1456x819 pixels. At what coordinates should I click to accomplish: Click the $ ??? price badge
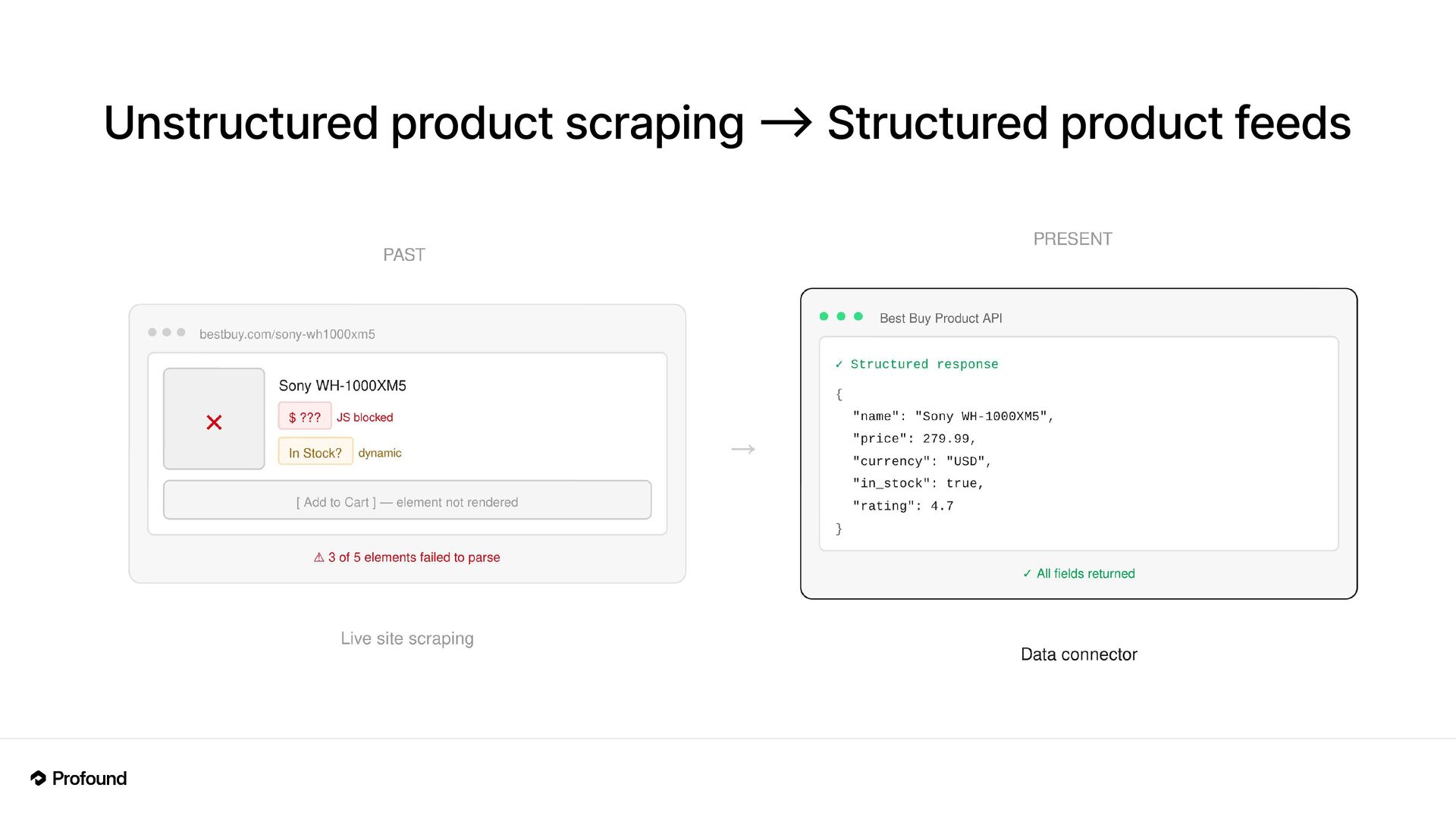(305, 417)
